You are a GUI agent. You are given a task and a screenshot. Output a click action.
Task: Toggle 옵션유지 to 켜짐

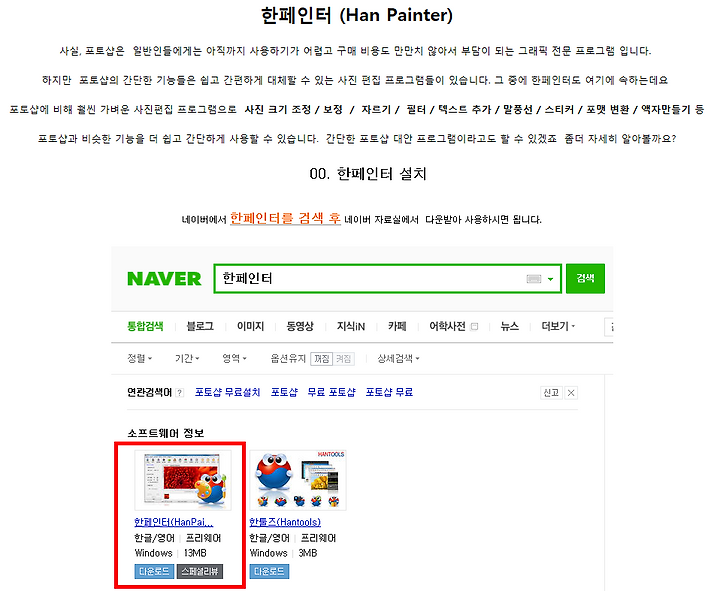point(343,359)
